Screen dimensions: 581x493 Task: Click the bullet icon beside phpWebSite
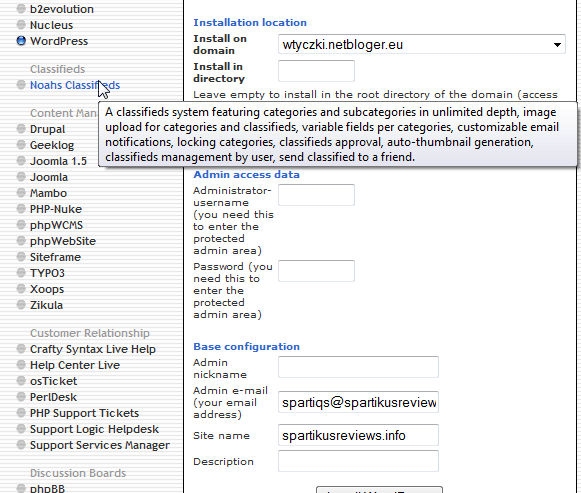[21, 240]
